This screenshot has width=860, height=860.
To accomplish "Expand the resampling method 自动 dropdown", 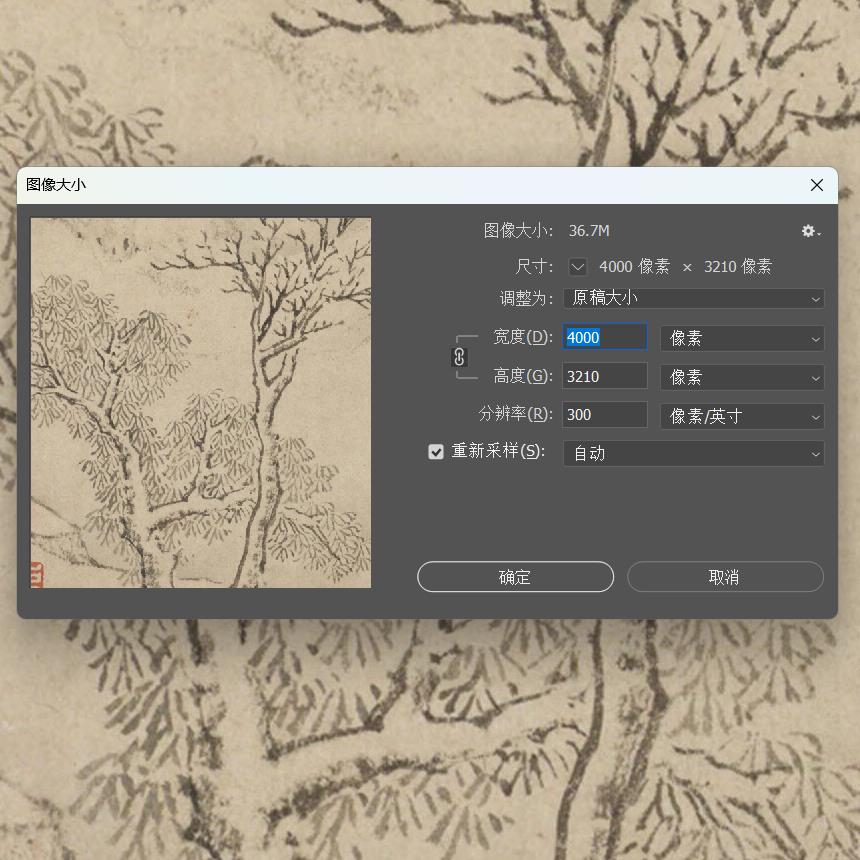I will pyautogui.click(x=693, y=454).
